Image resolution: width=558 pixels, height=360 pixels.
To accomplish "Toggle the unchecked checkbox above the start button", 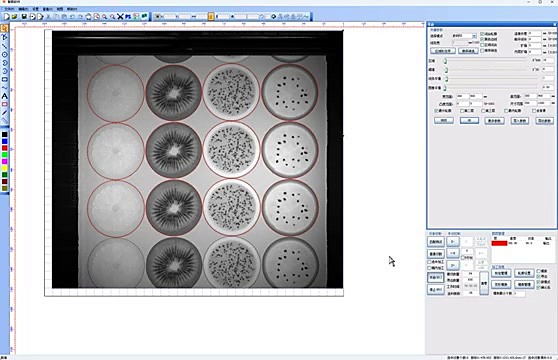I will (430, 268).
